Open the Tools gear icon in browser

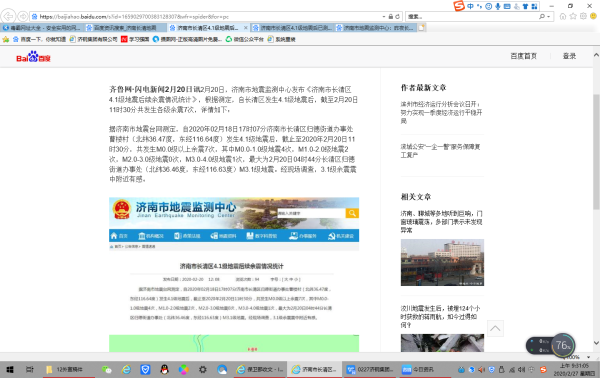click(583, 16)
